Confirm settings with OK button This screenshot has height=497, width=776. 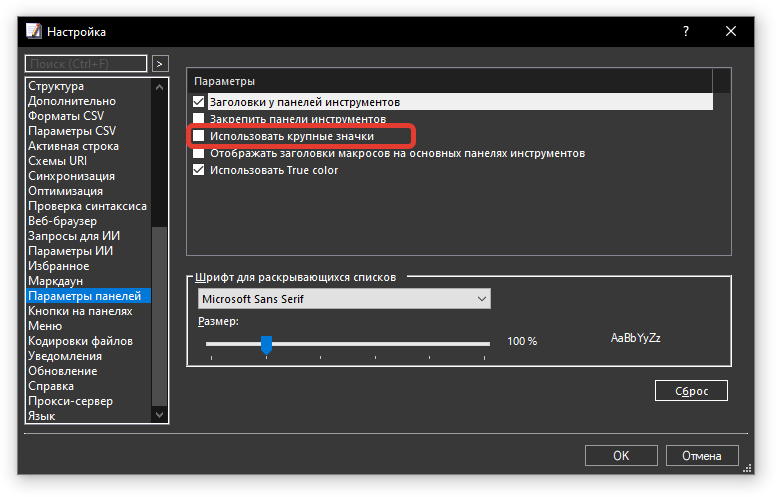click(621, 455)
